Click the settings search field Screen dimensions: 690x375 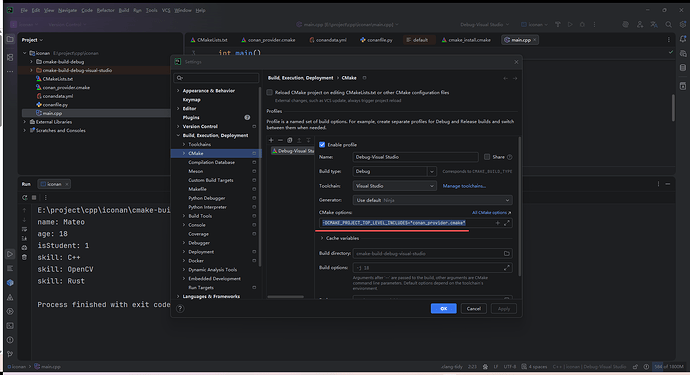pyautogui.click(x=217, y=78)
